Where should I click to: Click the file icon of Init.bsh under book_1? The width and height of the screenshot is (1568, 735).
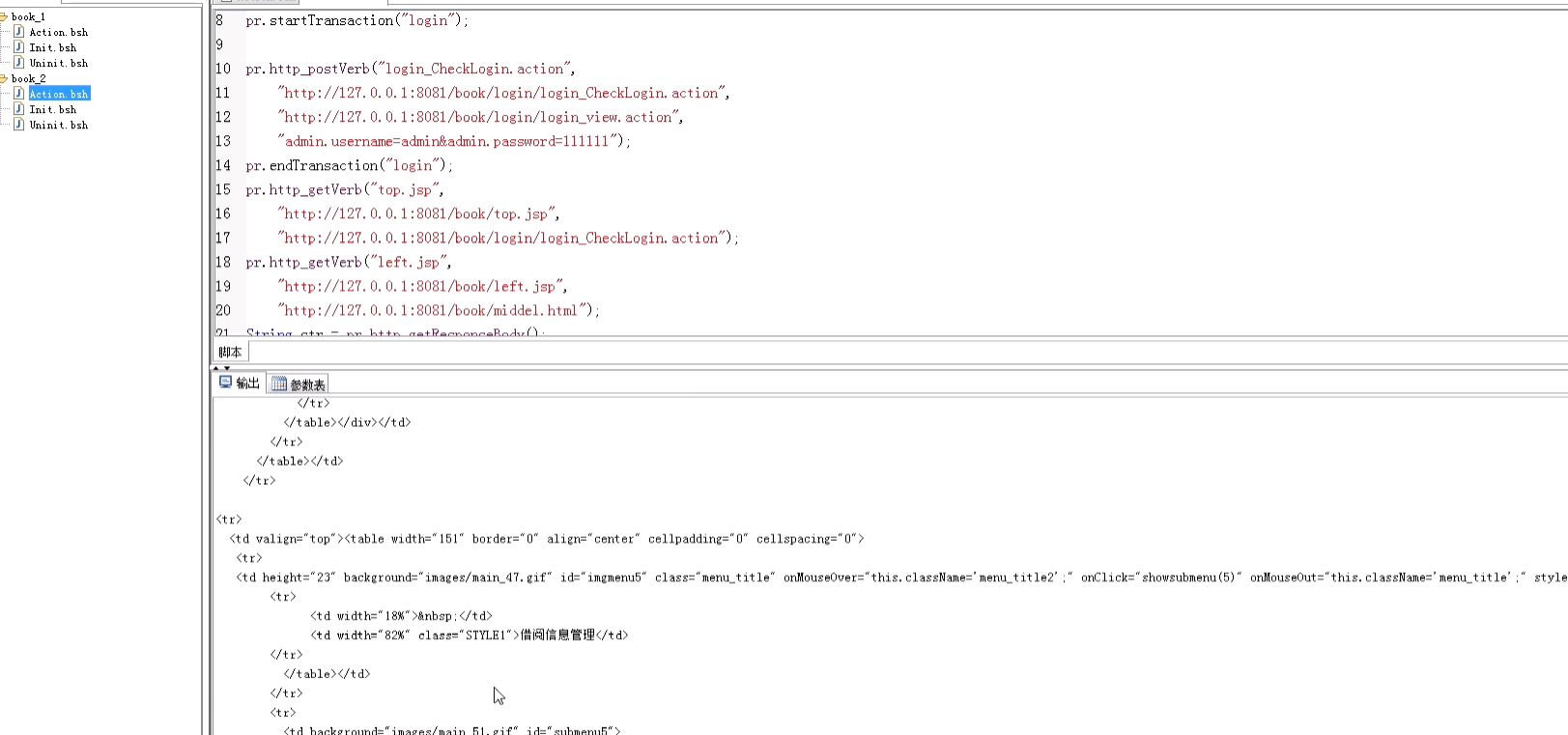pos(18,47)
